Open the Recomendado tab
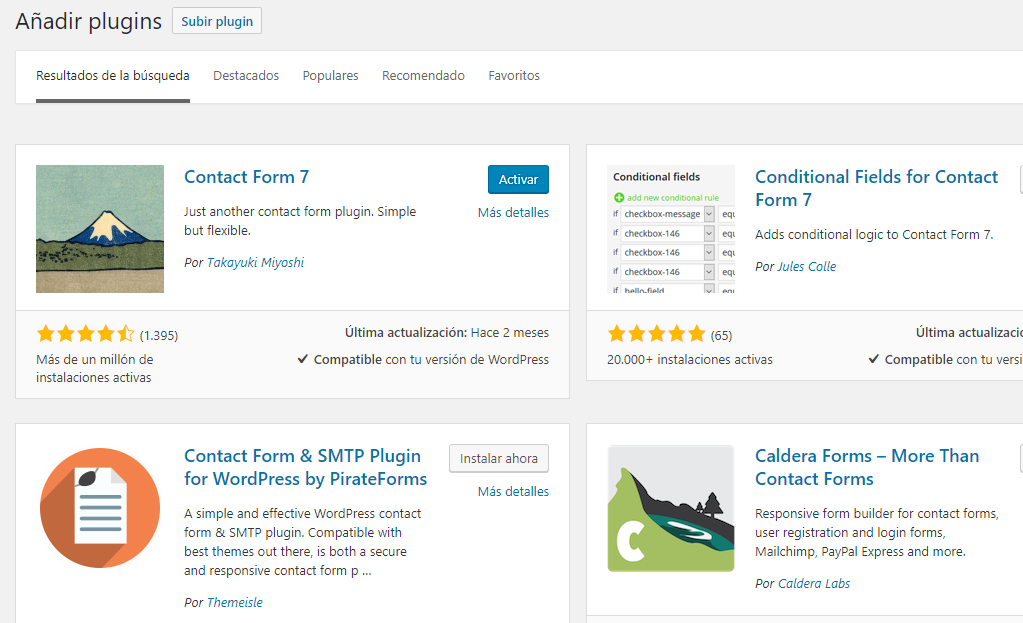The image size is (1023, 623). 423,76
